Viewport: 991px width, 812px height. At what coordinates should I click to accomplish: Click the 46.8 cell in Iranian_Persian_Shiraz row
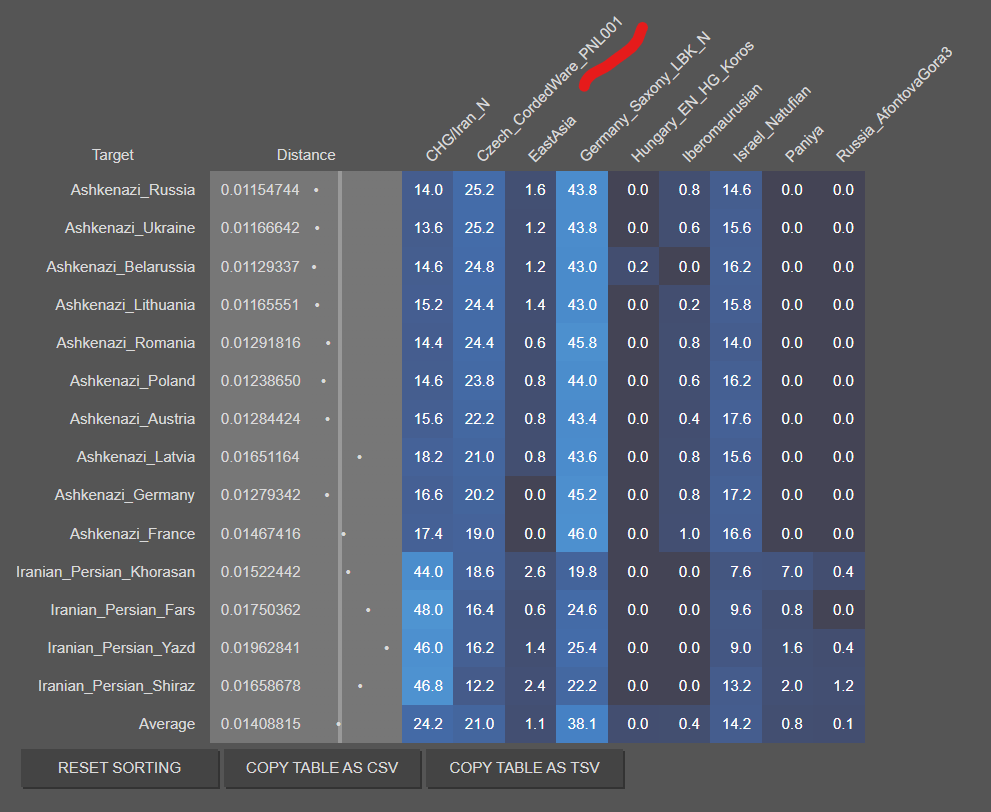(x=428, y=686)
